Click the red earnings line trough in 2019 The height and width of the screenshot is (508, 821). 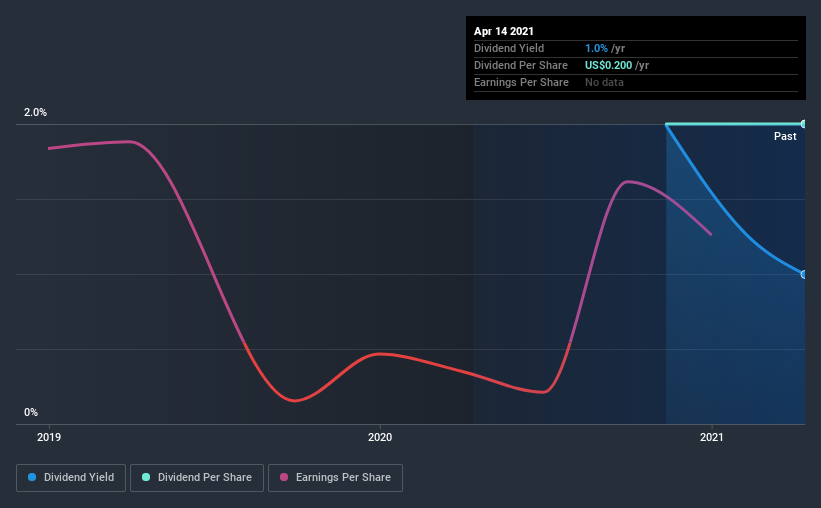pyautogui.click(x=294, y=401)
